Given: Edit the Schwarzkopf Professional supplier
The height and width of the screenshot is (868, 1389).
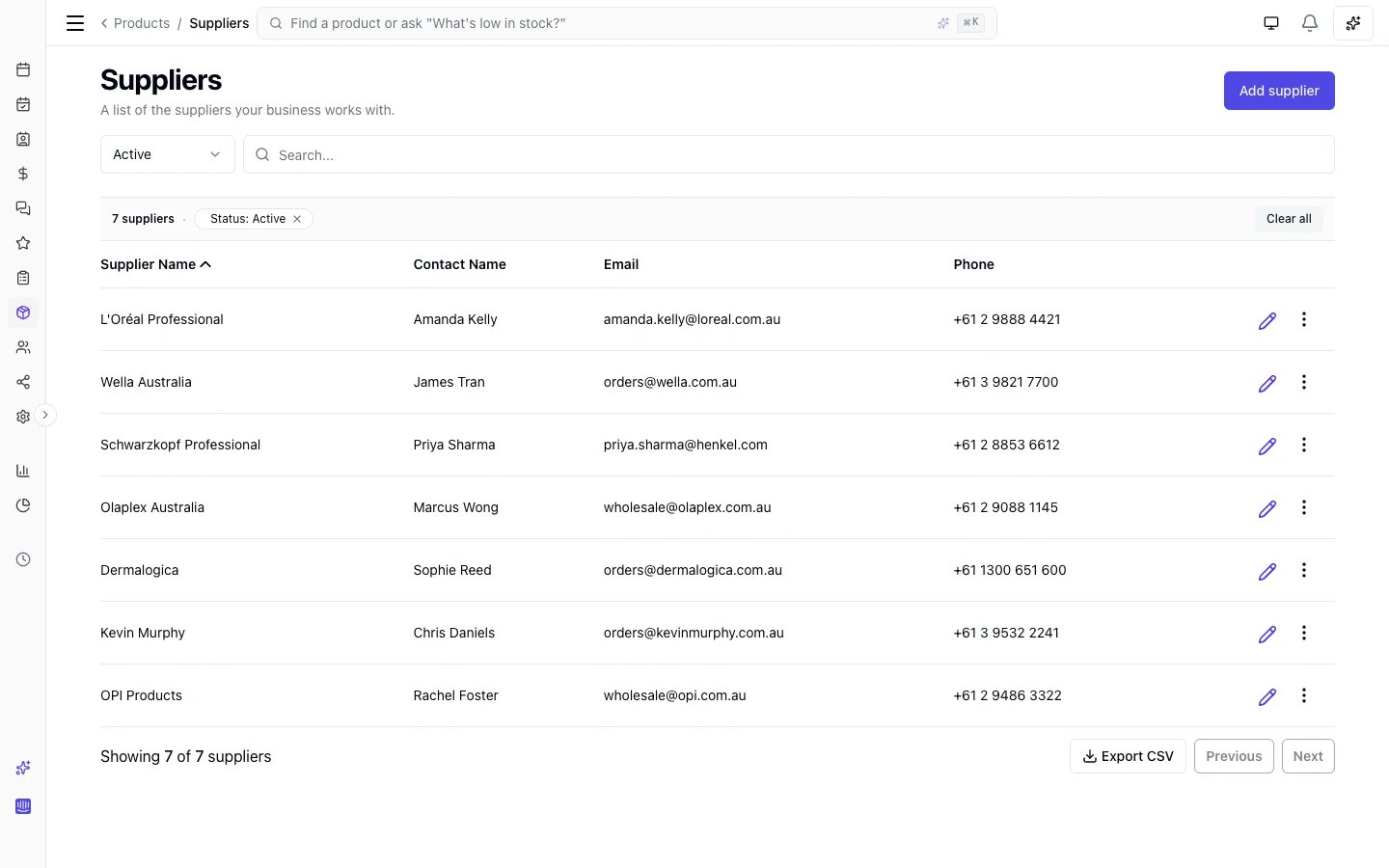Looking at the screenshot, I should pyautogui.click(x=1267, y=446).
